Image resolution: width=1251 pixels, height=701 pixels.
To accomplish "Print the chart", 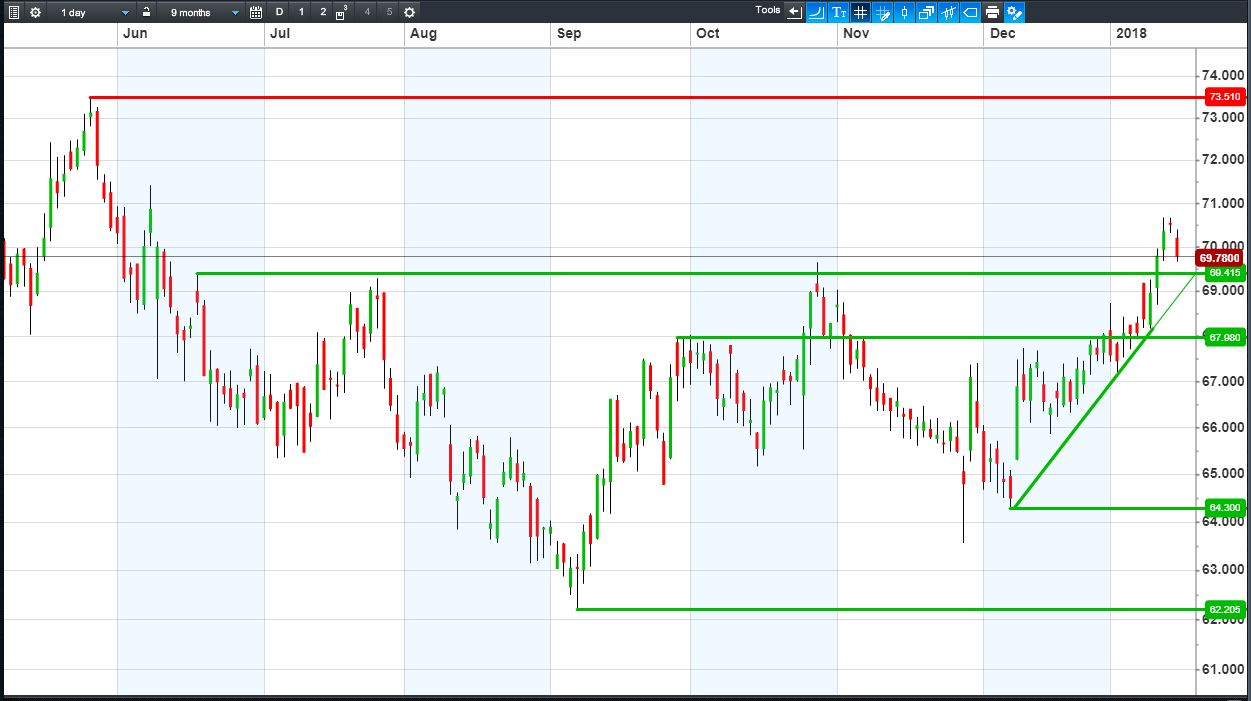I will [992, 12].
